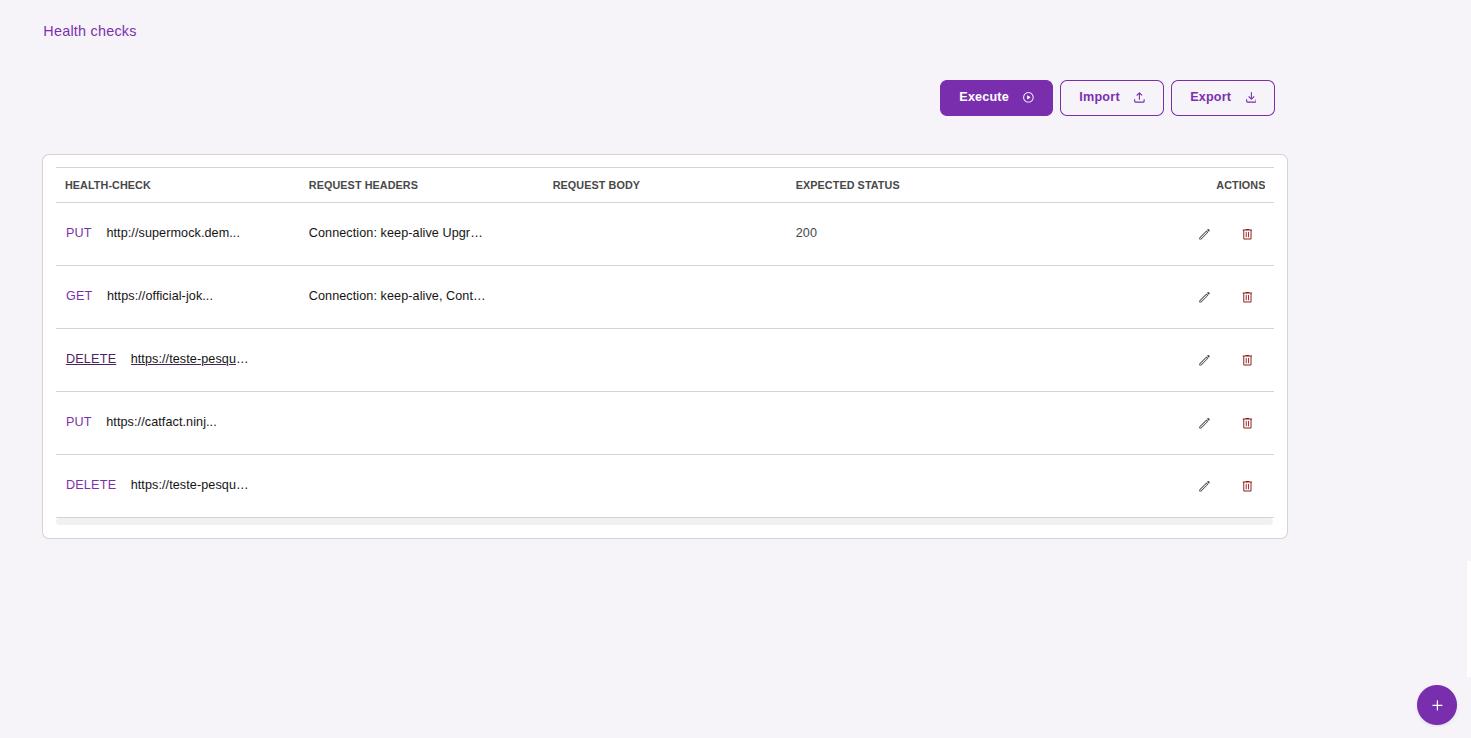
Task: Click trash icon for catfact.ninja row
Action: pyautogui.click(x=1247, y=423)
